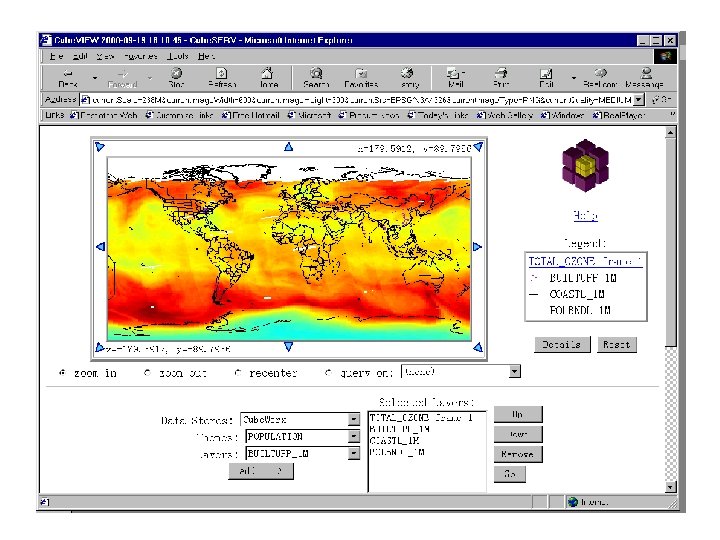The image size is (720, 540).
Task: Move selected layer Up
Action: click(518, 414)
